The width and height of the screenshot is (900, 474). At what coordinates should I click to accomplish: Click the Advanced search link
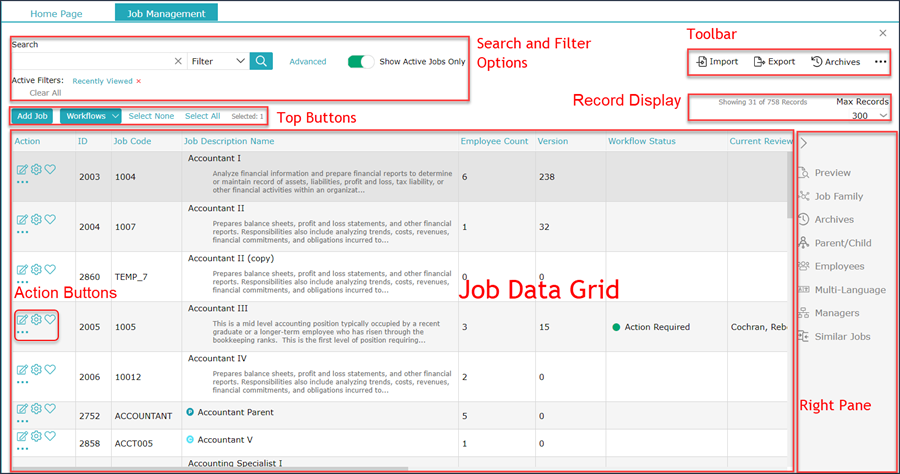click(x=308, y=61)
